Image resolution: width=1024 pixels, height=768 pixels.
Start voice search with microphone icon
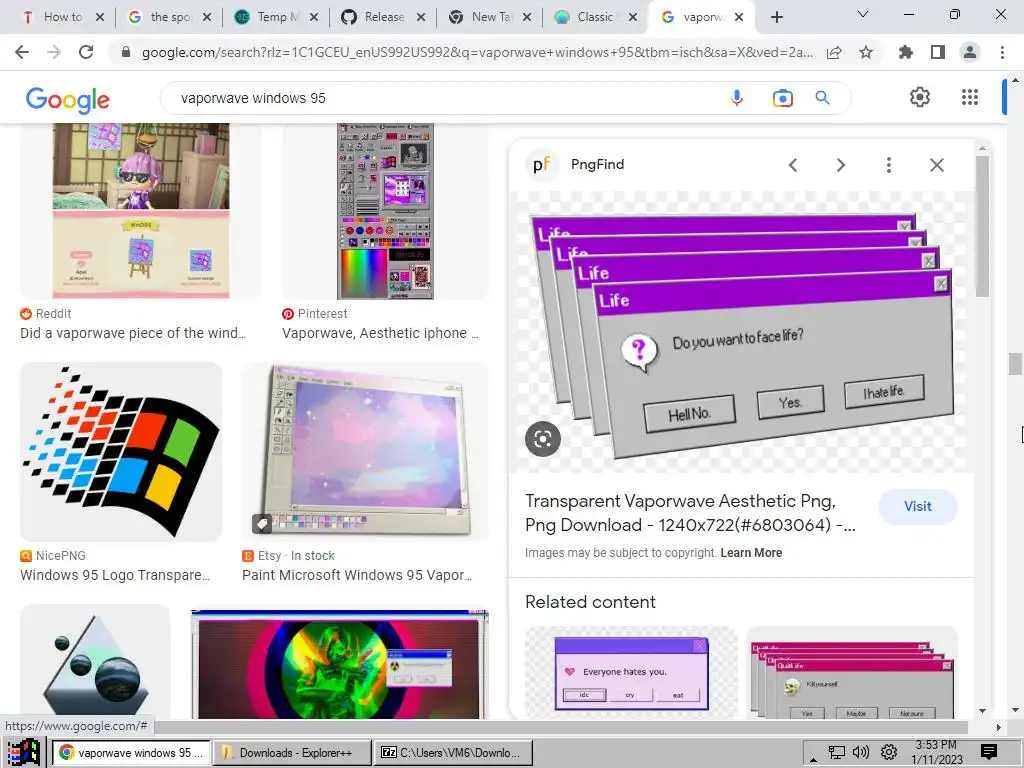[x=737, y=98]
